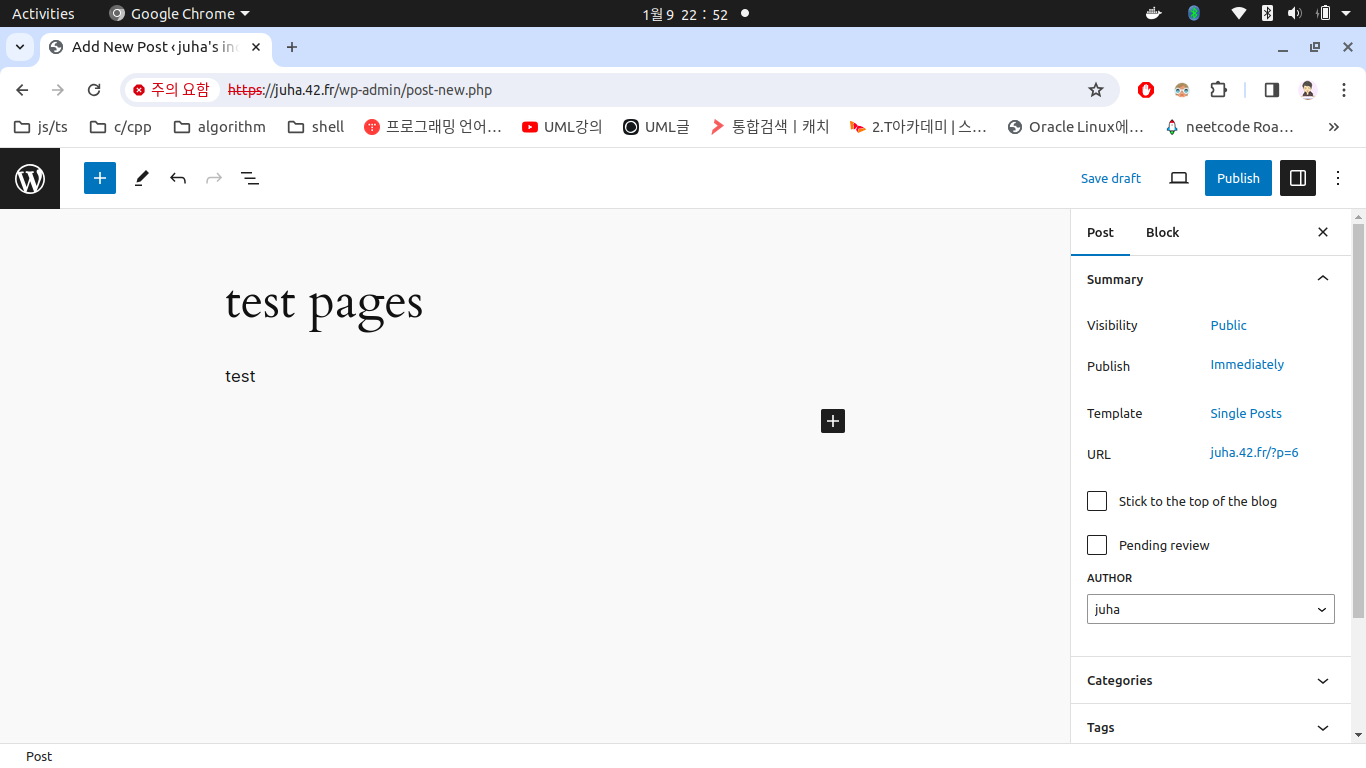Click the Docker whale tray icon
The image size is (1366, 768).
tap(1153, 14)
